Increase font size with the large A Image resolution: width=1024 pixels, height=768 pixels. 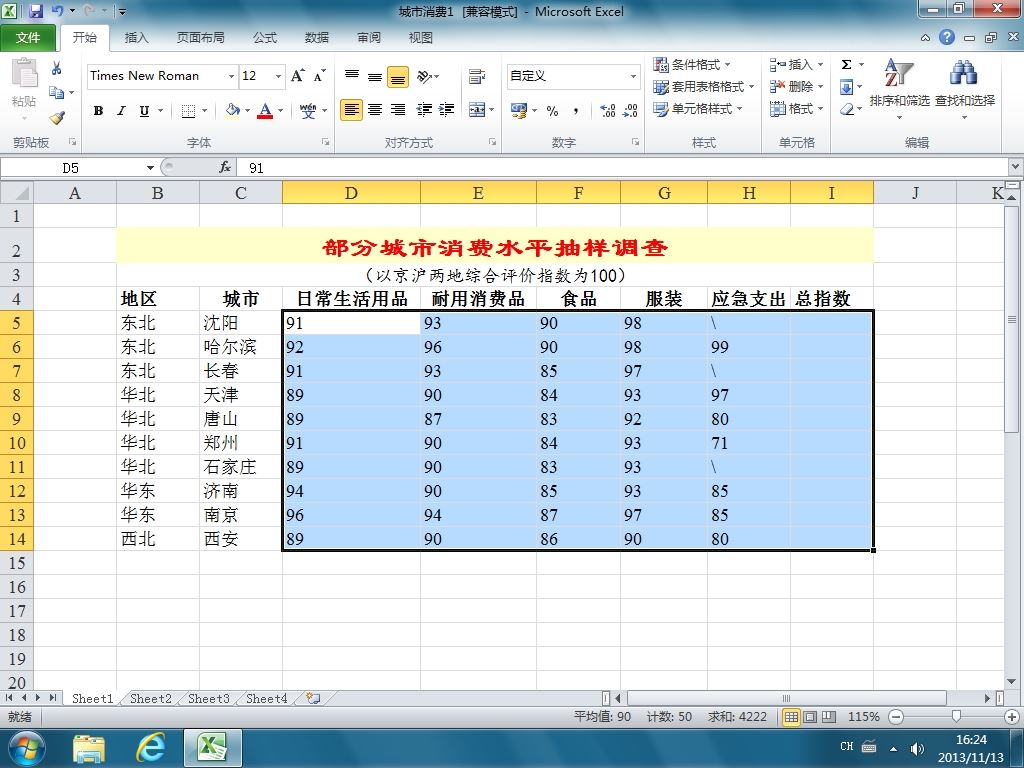(x=298, y=76)
